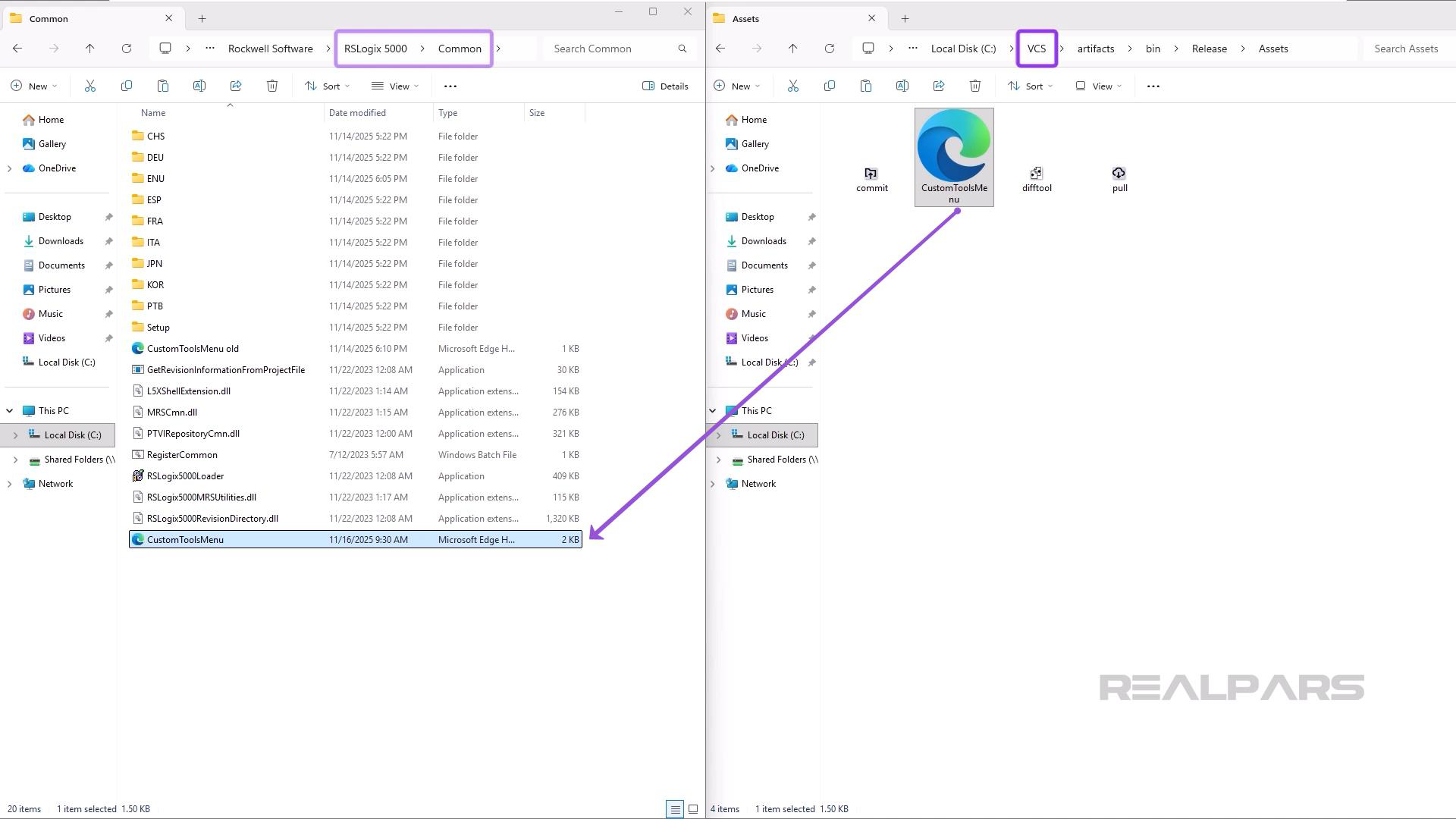
Task: Navigate to RSLogix 5000 via the breadcrumb
Action: (375, 48)
